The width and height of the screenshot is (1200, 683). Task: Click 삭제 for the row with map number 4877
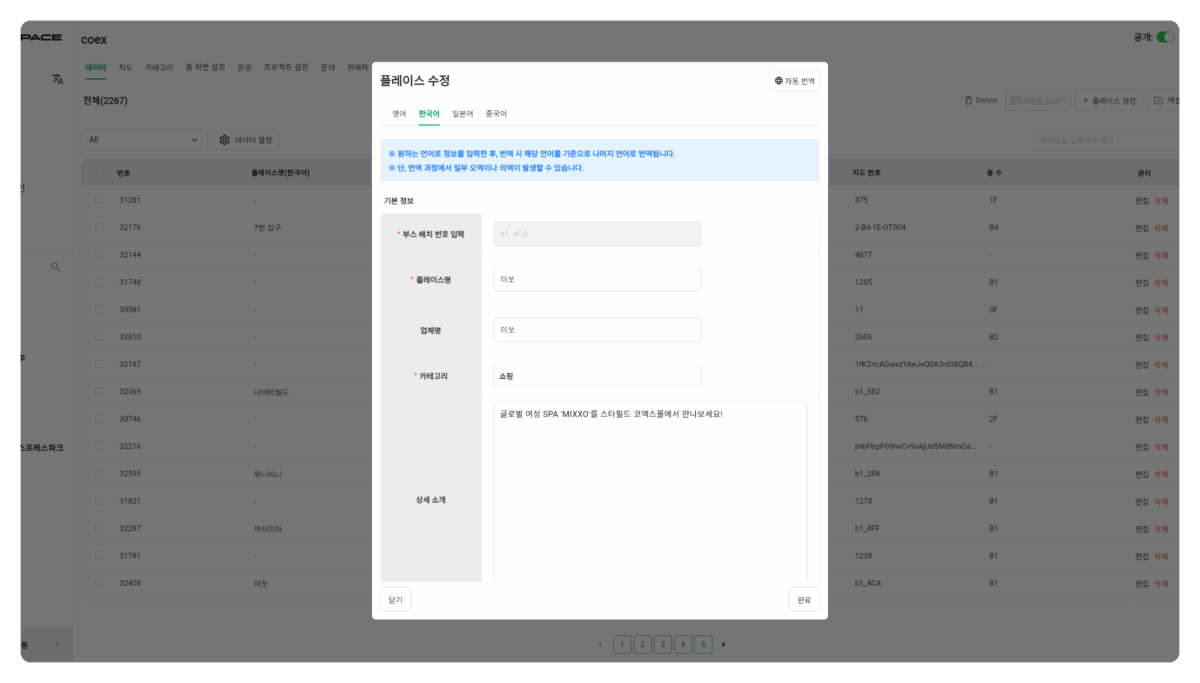(1161, 255)
